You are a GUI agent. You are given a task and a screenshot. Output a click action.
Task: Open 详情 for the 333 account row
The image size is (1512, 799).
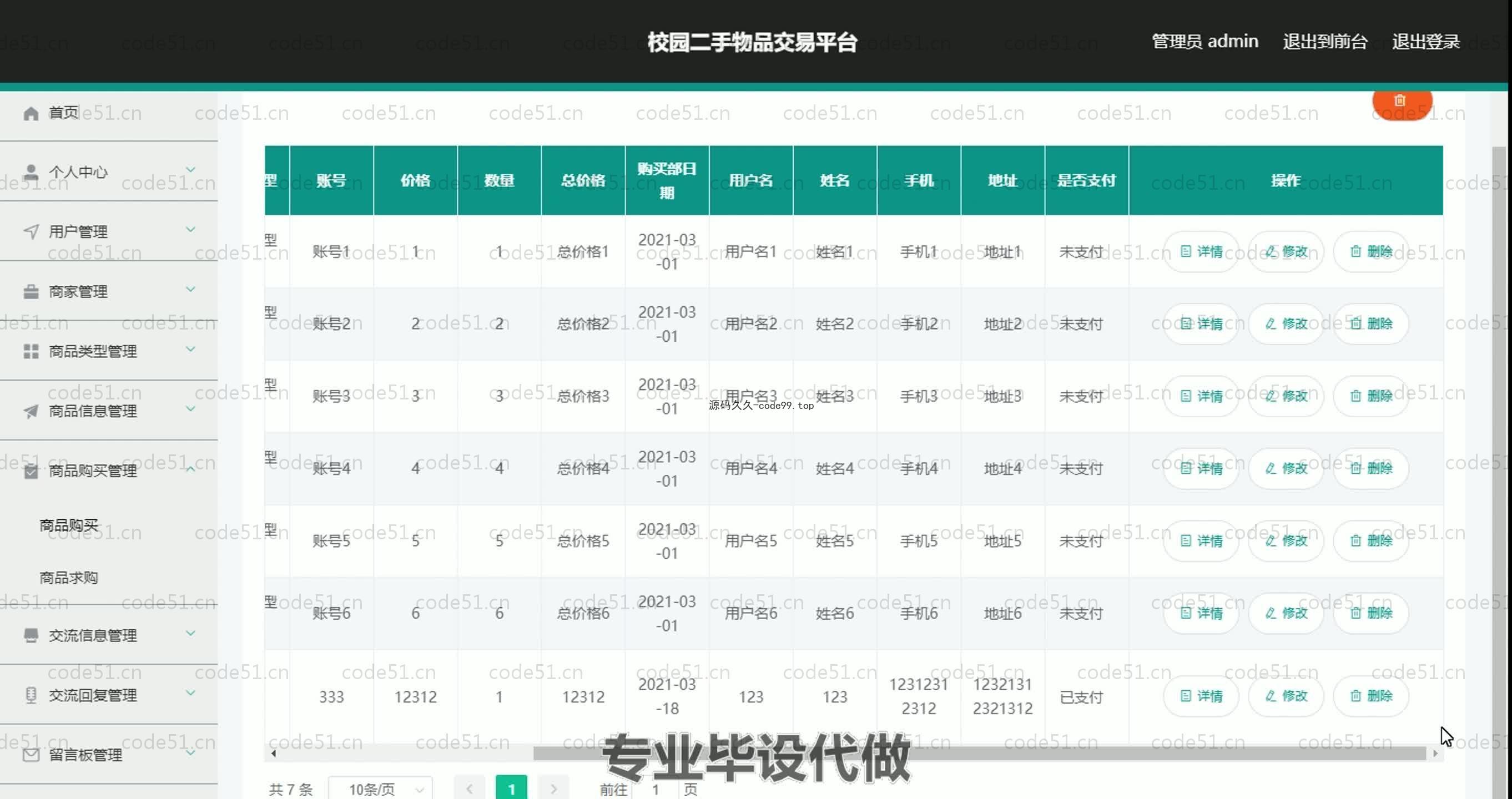tap(1201, 696)
